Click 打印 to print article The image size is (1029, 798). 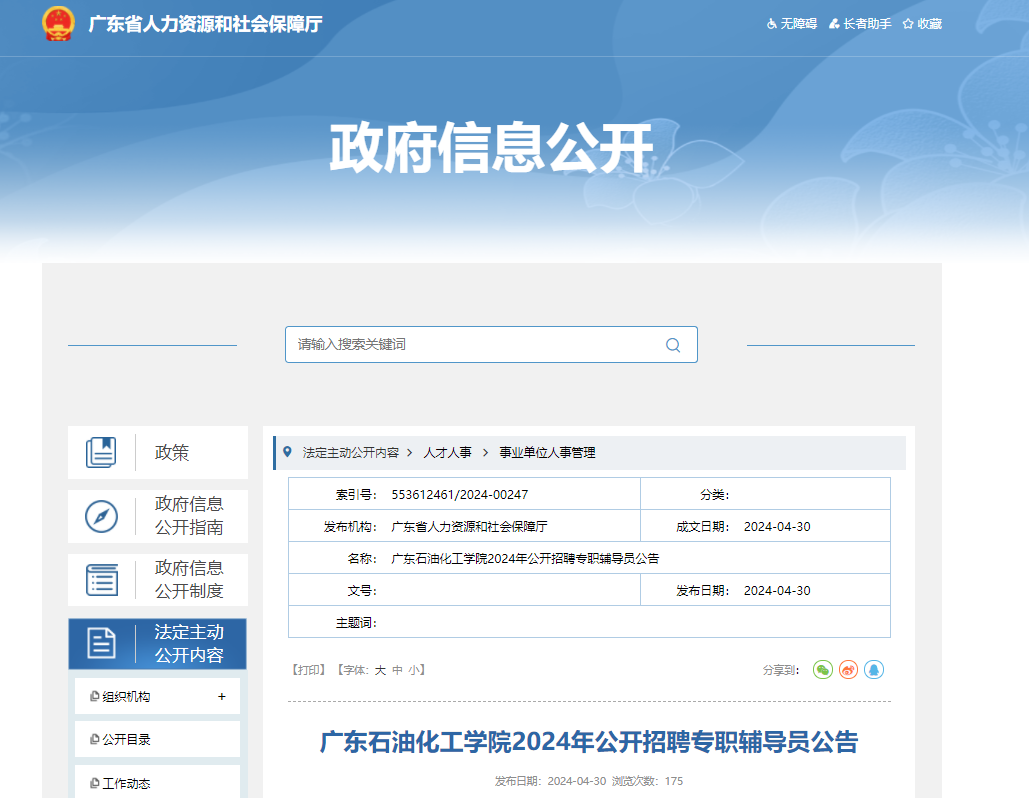[309, 671]
